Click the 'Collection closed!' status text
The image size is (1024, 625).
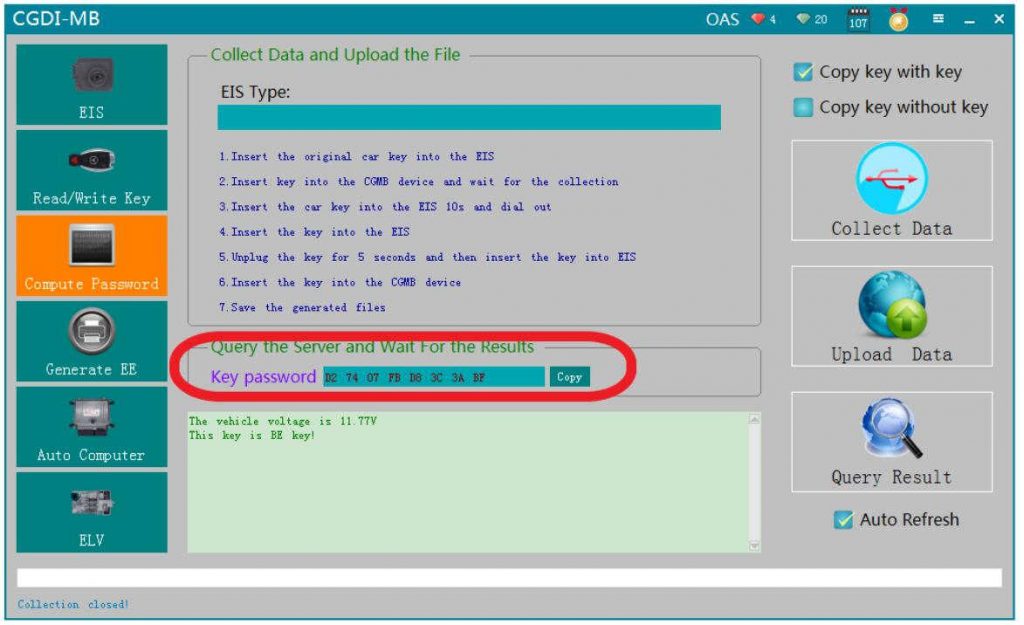click(x=73, y=605)
